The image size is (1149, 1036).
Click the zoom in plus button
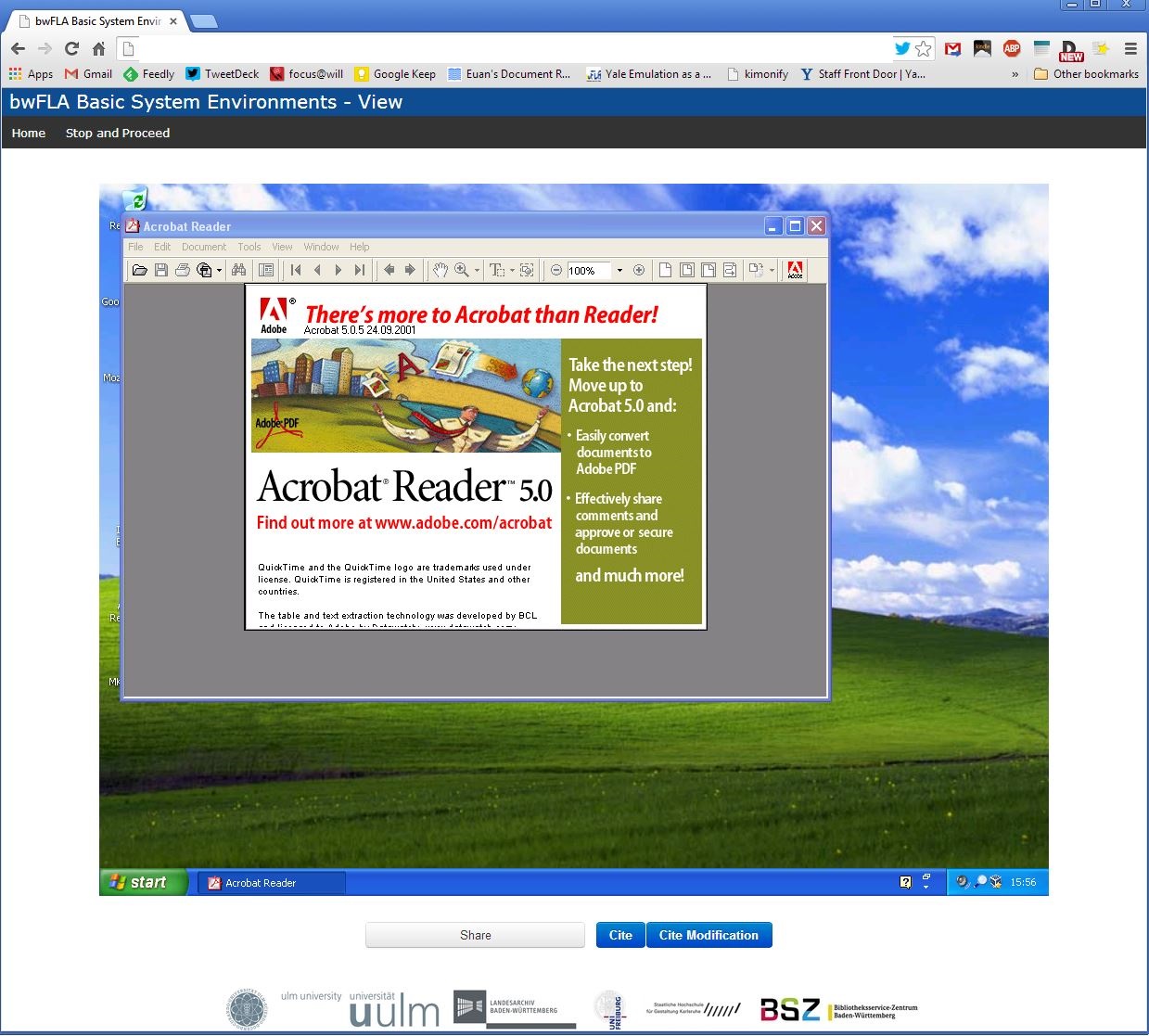[x=639, y=271]
